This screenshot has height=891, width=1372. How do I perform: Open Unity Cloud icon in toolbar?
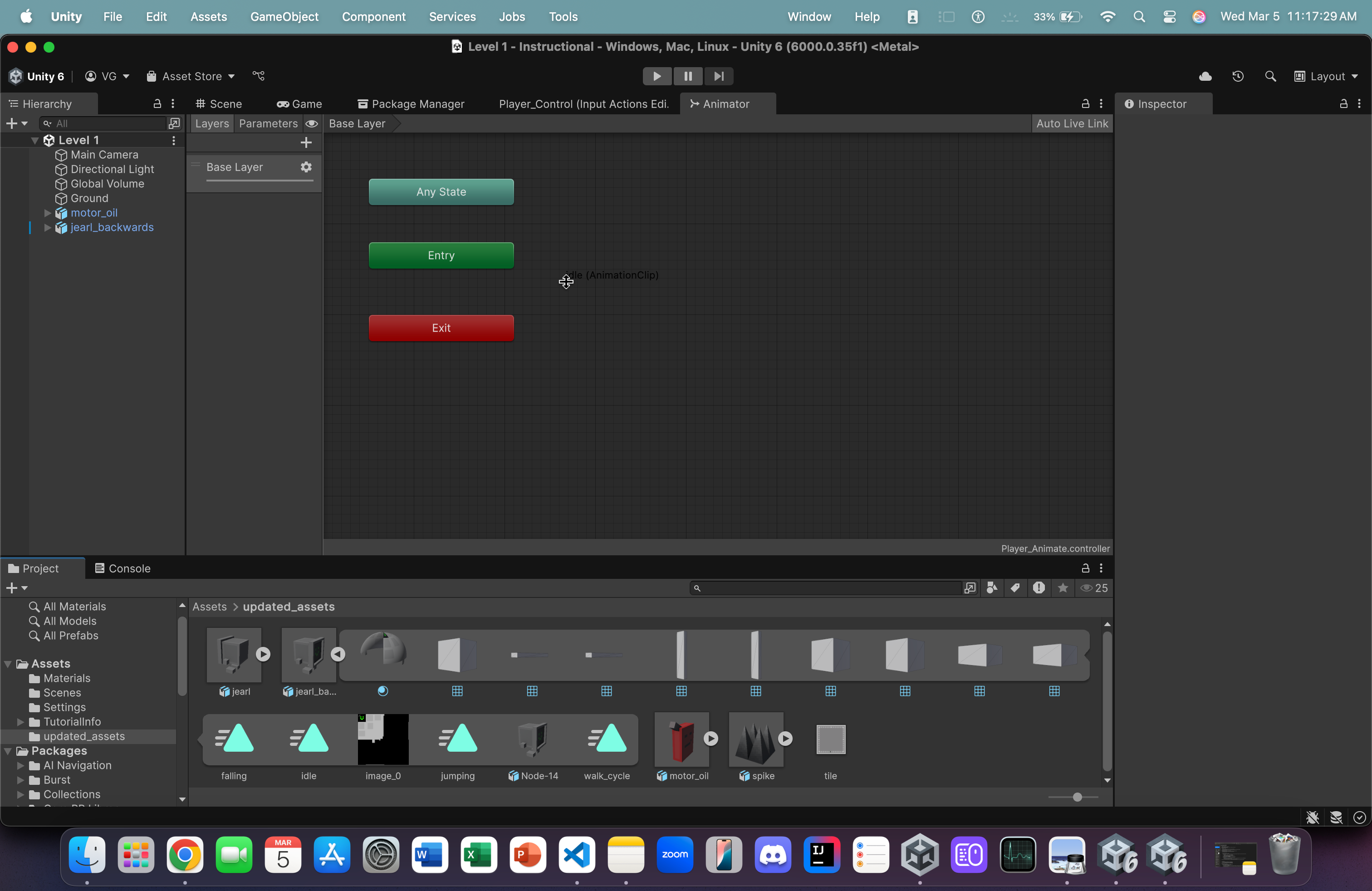point(1205,76)
